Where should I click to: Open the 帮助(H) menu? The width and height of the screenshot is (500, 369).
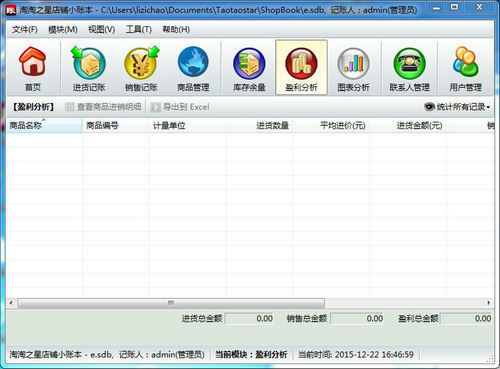click(176, 30)
